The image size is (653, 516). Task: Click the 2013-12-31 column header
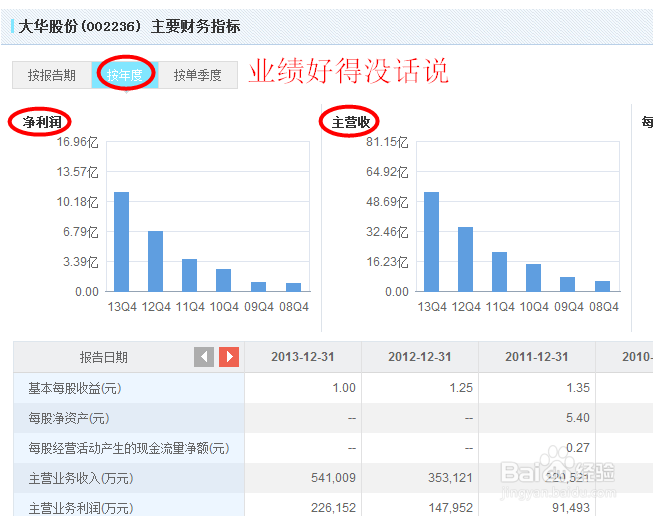pos(303,357)
